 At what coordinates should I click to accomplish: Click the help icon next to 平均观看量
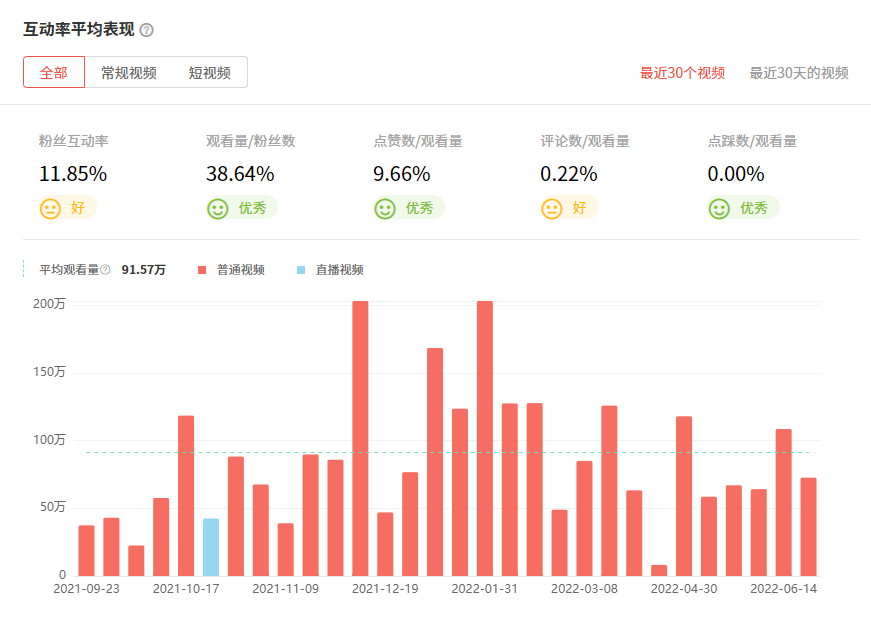(x=104, y=269)
